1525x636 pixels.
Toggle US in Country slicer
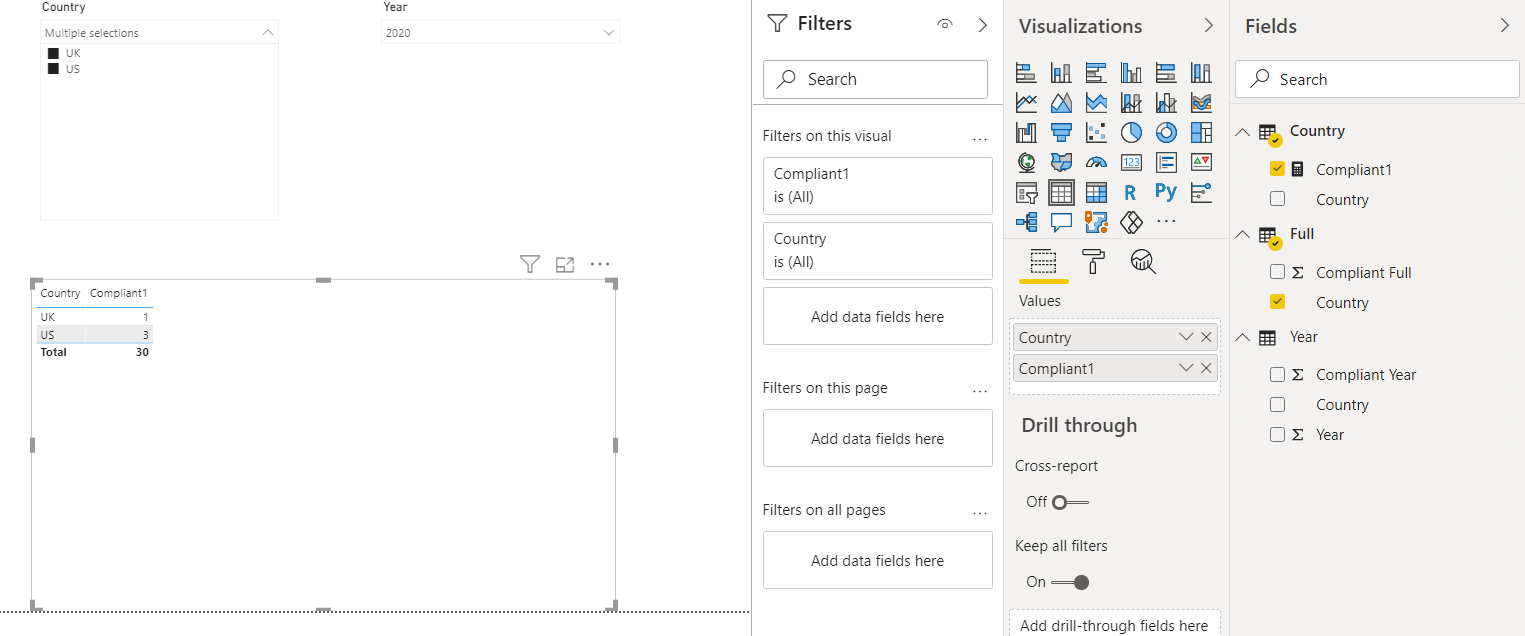[x=53, y=69]
